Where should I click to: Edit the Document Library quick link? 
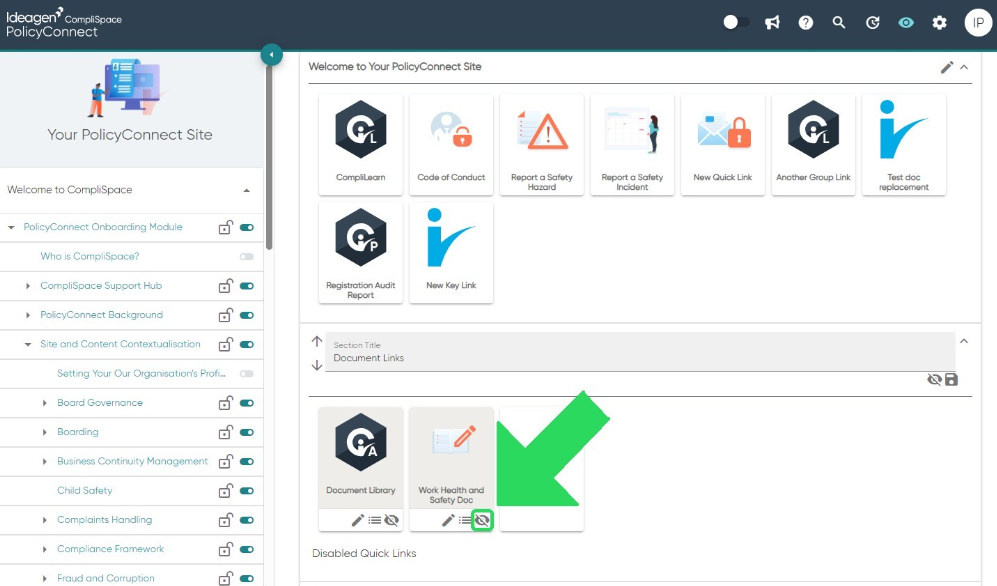coord(358,521)
